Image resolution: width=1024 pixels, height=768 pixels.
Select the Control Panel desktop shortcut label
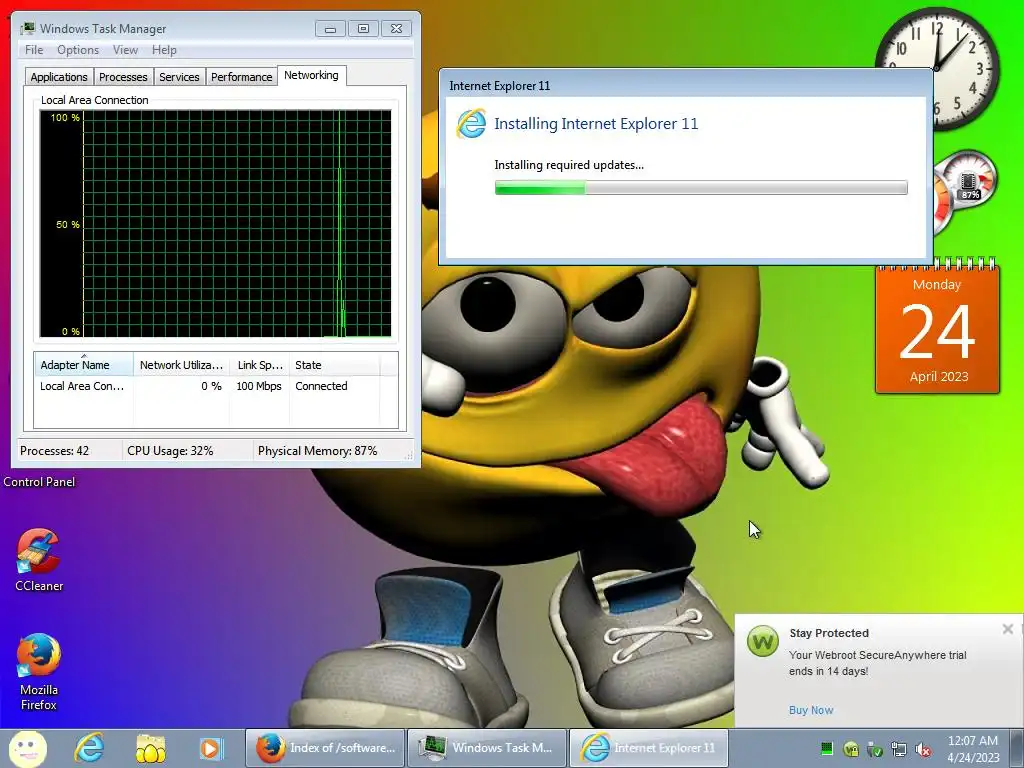[x=39, y=482]
